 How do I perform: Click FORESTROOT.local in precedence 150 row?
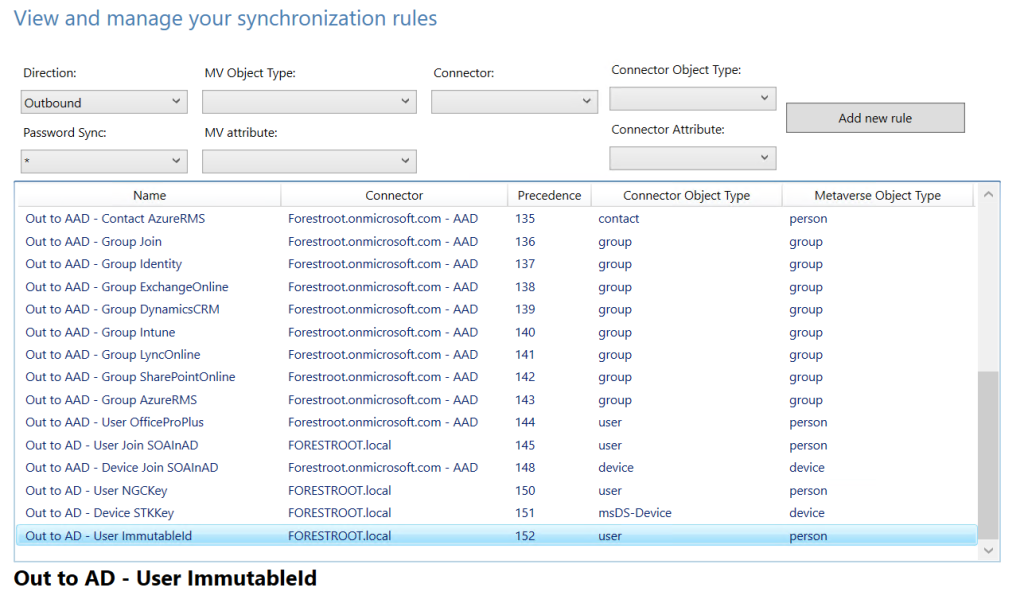(340, 491)
